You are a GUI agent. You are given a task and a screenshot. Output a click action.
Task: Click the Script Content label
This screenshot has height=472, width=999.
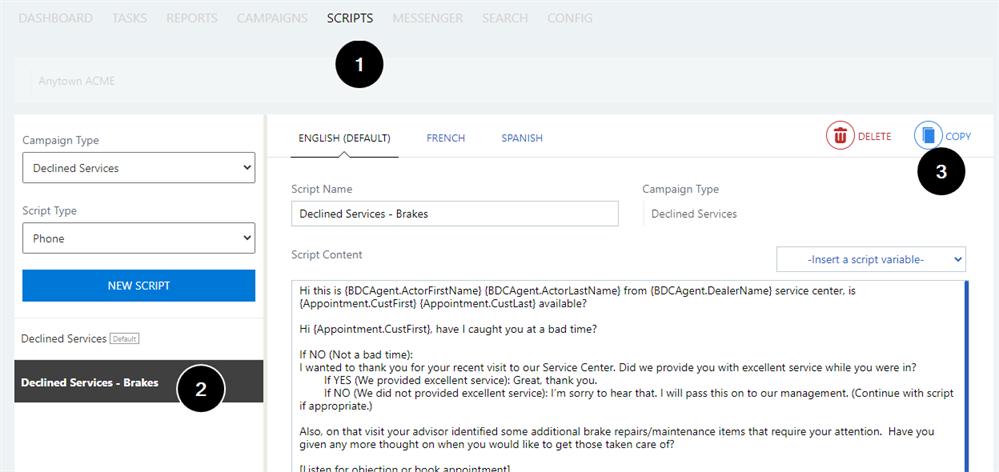click(x=327, y=255)
